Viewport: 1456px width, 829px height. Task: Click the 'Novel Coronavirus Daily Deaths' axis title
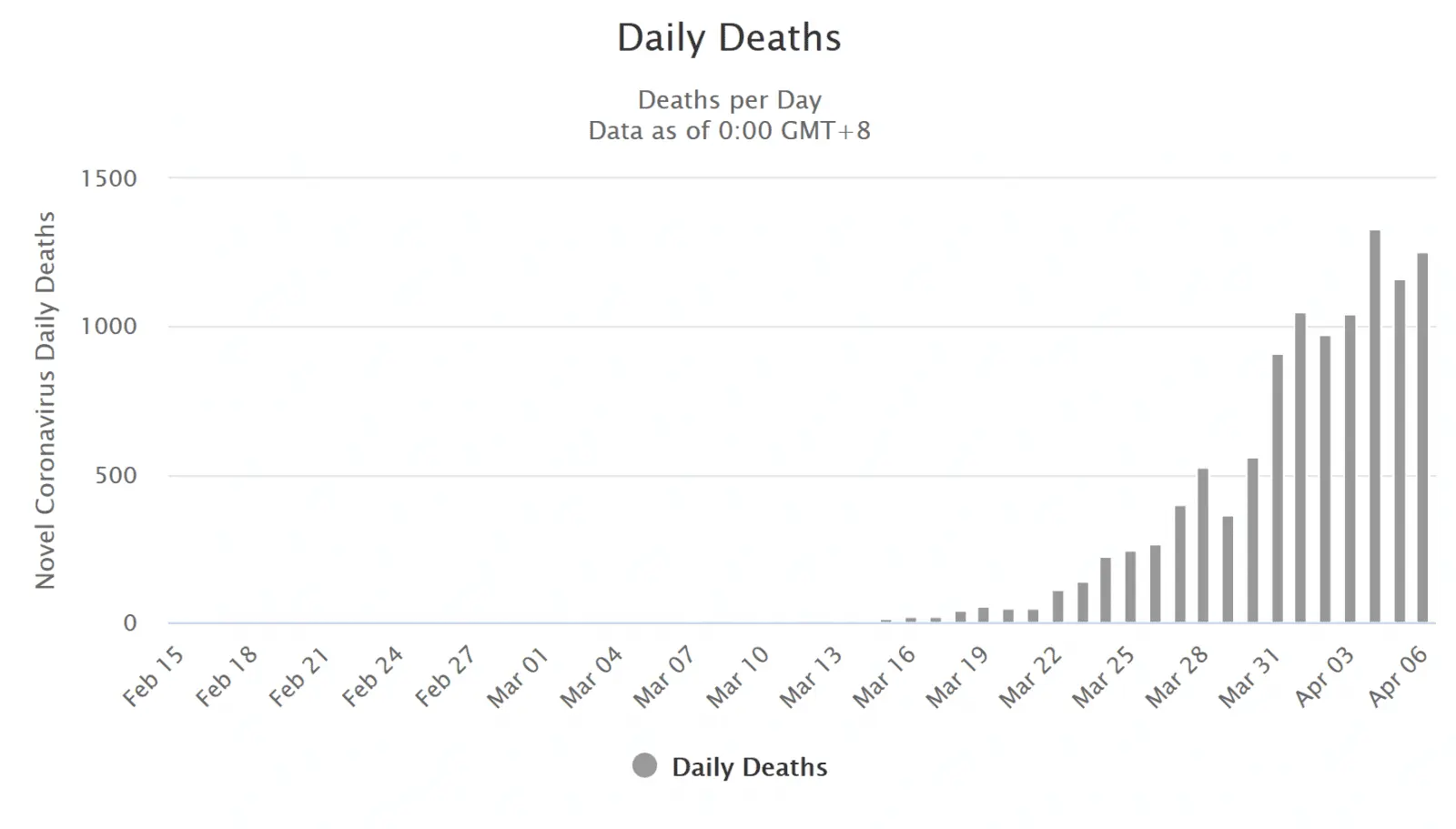(45, 400)
